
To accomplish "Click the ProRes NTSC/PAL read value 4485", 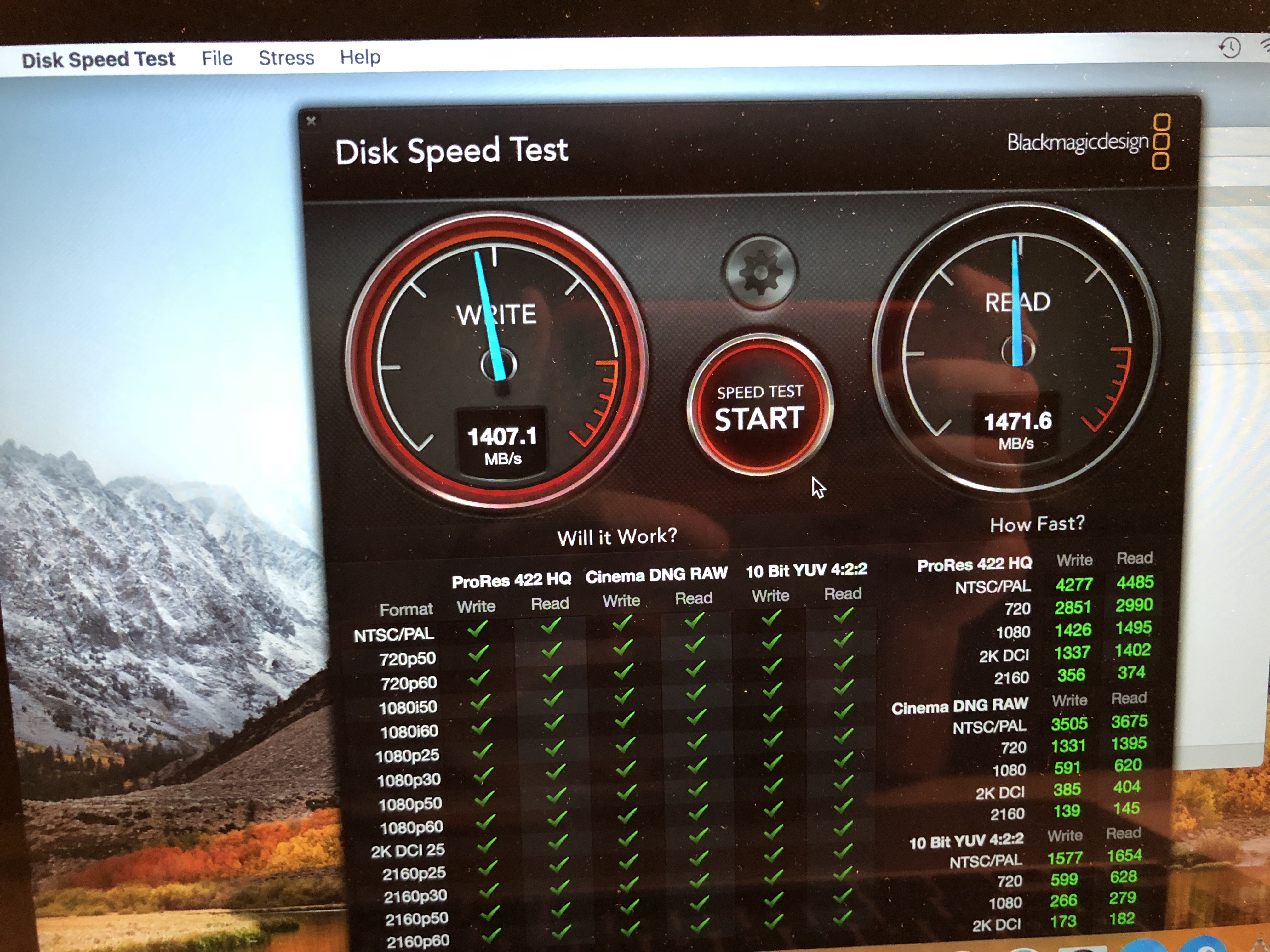I will tap(1135, 582).
